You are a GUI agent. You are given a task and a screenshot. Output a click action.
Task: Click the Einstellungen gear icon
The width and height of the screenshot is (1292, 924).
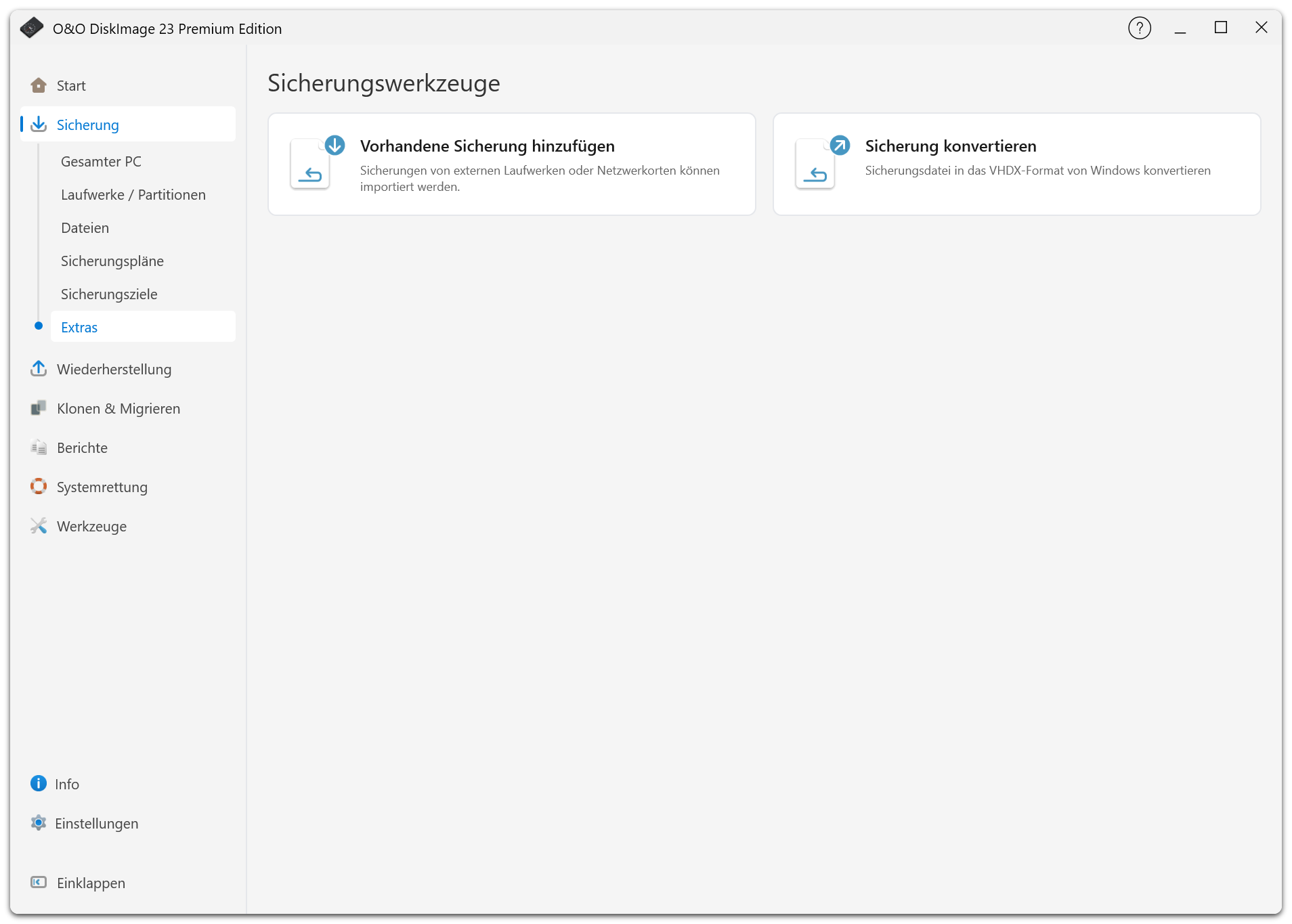point(39,822)
